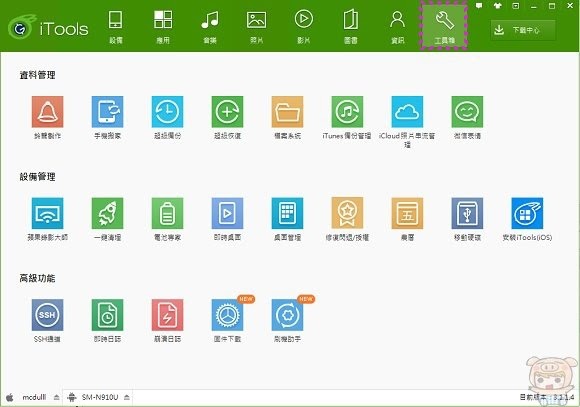The height and width of the screenshot is (407, 580).
Task: Open the calendar tool icon
Action: tap(407, 213)
